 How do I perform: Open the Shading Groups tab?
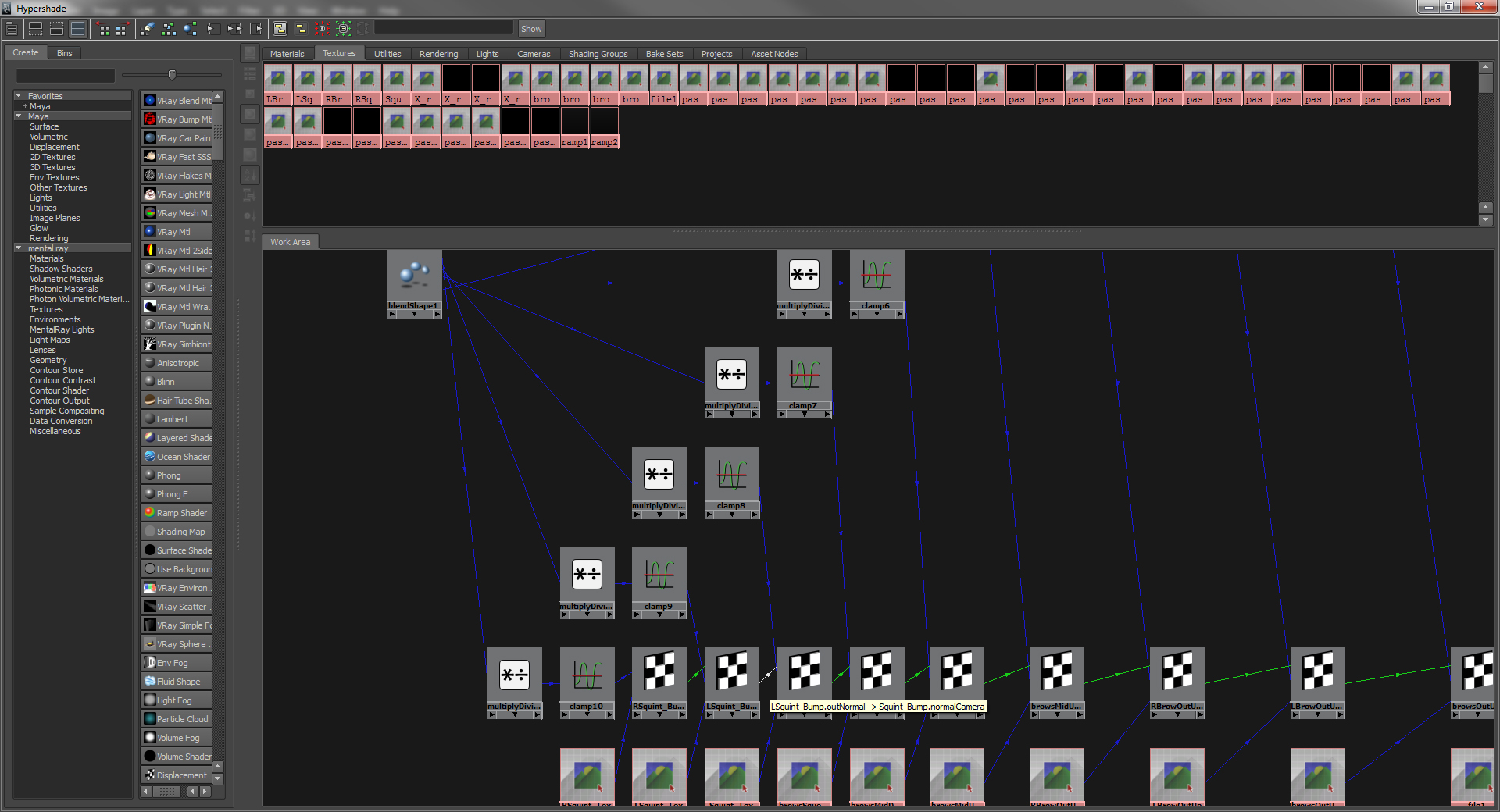click(x=598, y=54)
